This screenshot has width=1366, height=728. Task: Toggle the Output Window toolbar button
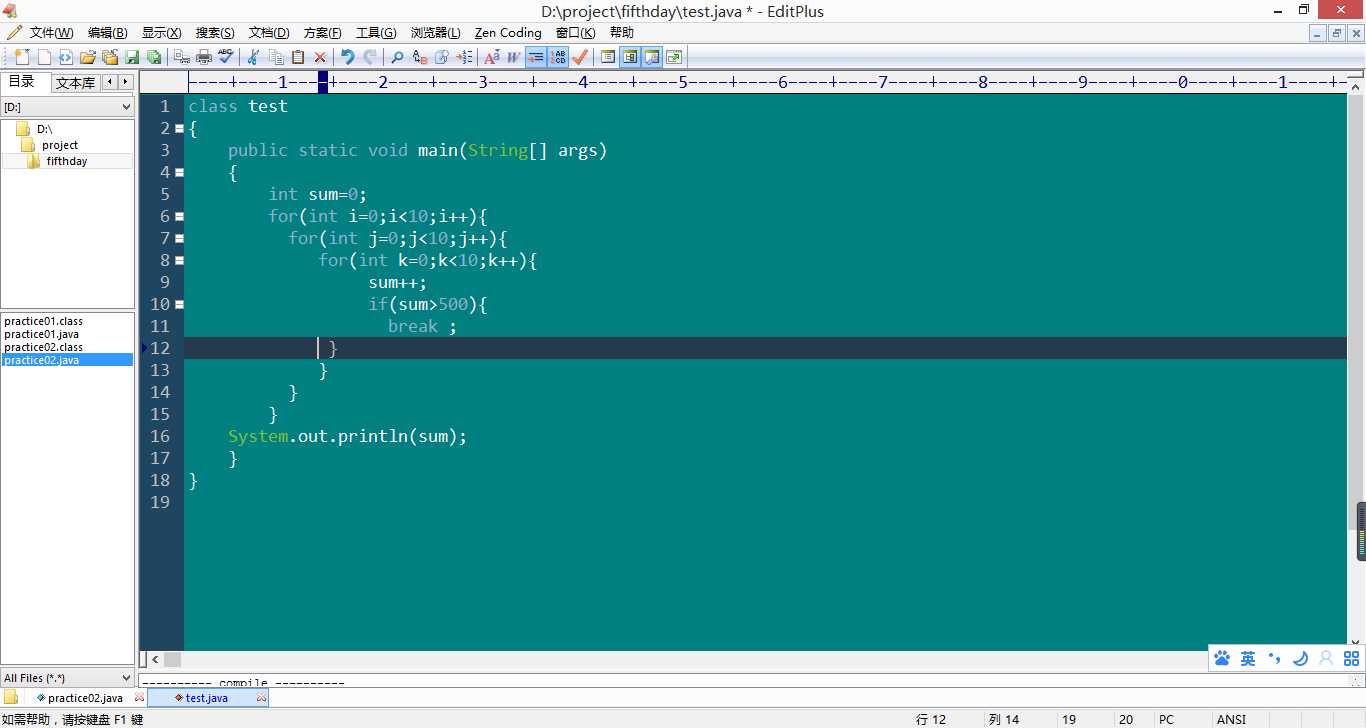(x=652, y=57)
